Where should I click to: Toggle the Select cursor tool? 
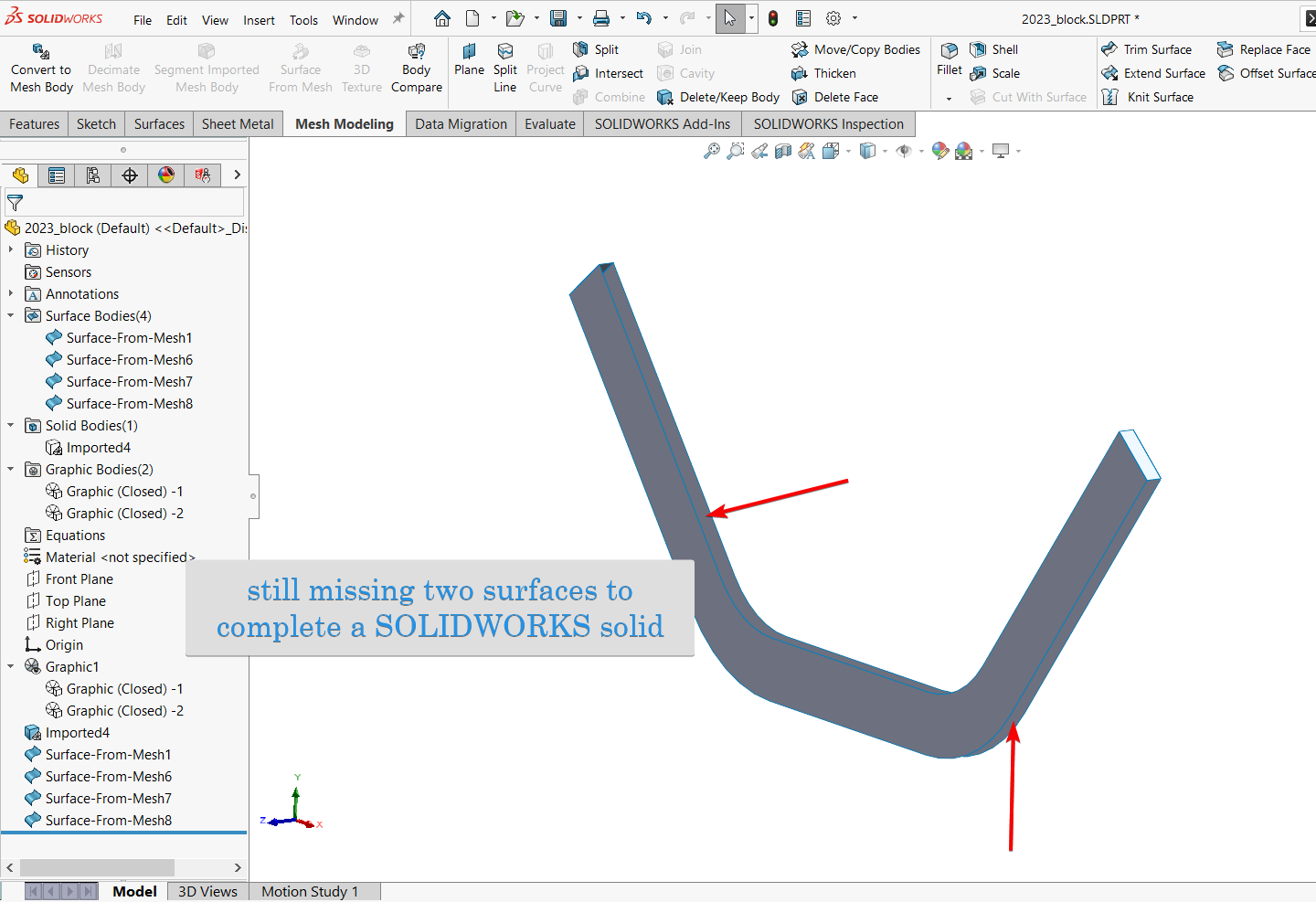point(730,18)
